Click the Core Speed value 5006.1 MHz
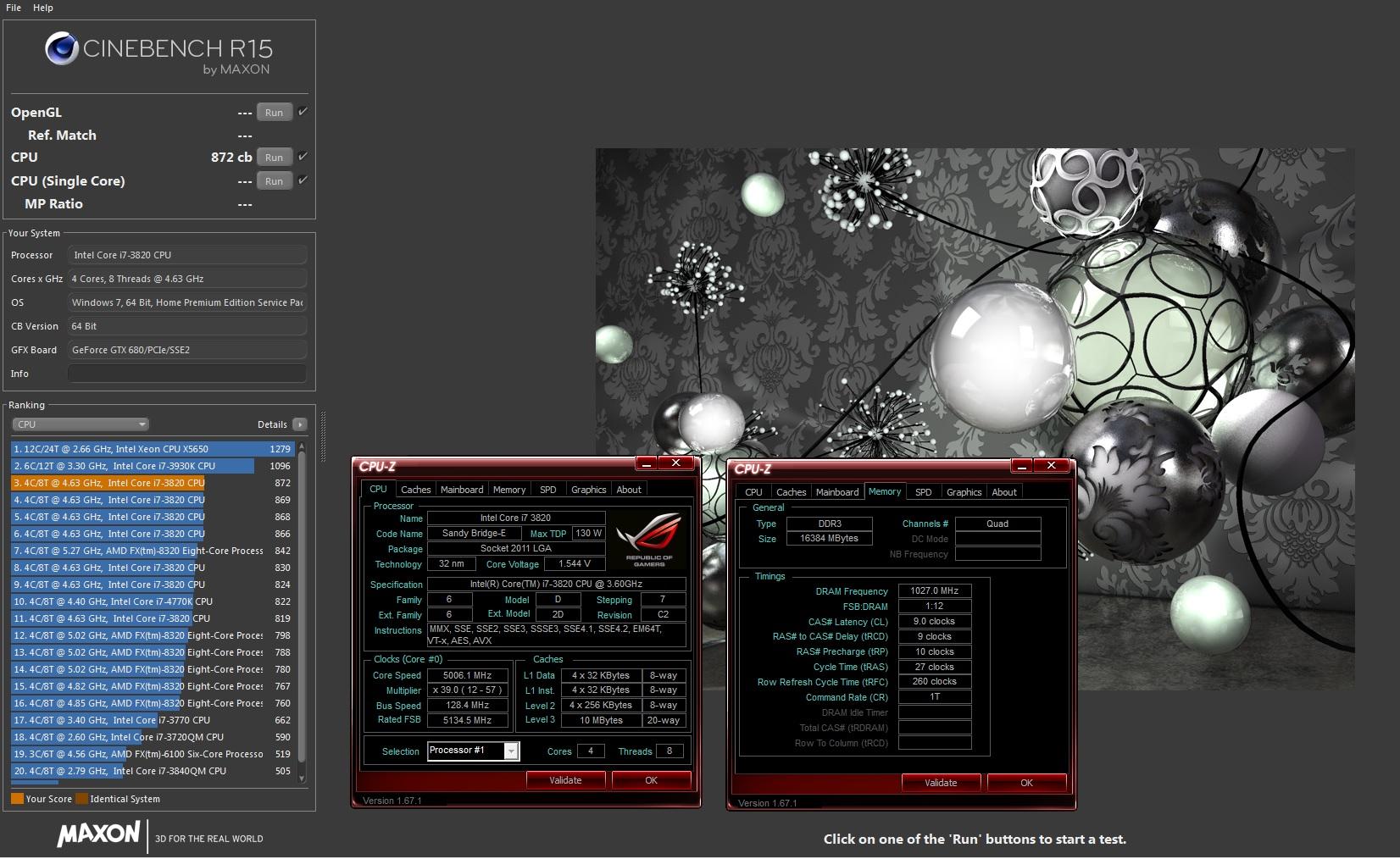 [x=468, y=675]
